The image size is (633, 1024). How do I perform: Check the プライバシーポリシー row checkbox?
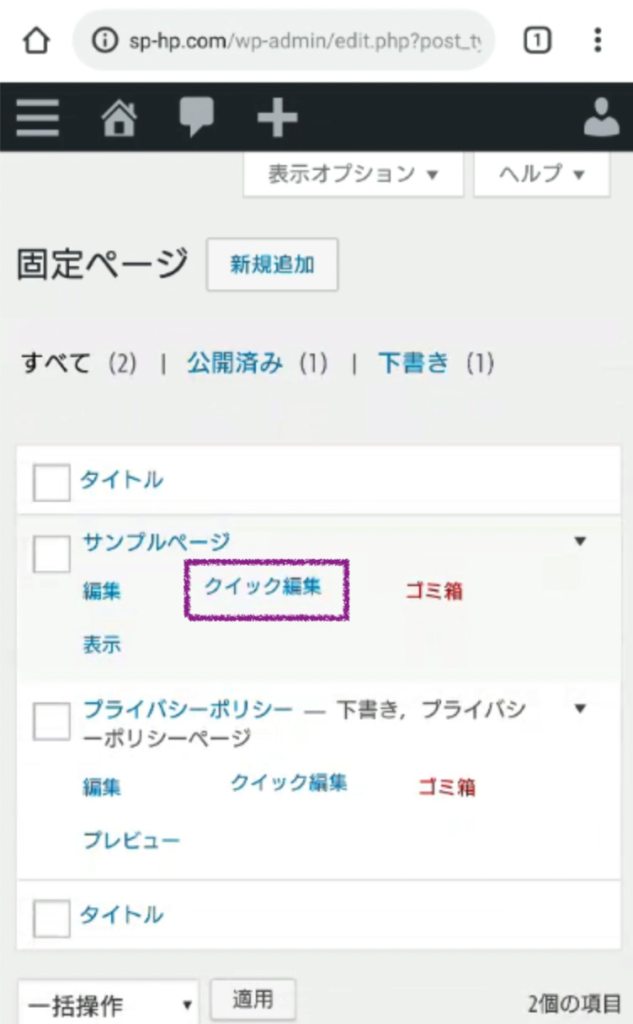(51, 720)
